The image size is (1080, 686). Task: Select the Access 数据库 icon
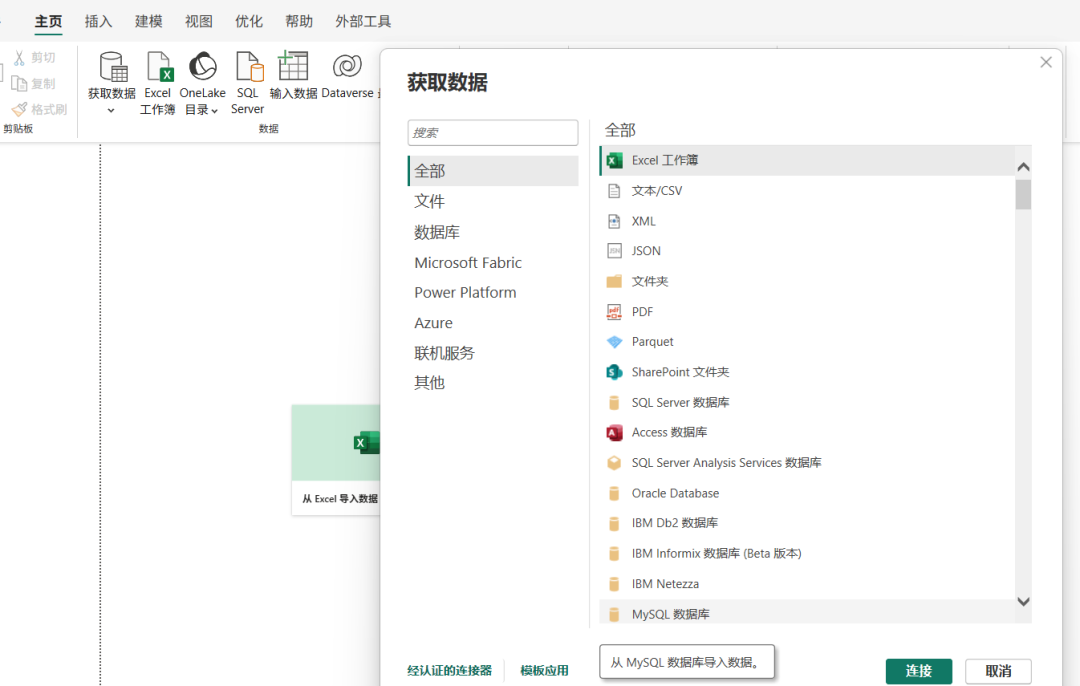(x=614, y=433)
